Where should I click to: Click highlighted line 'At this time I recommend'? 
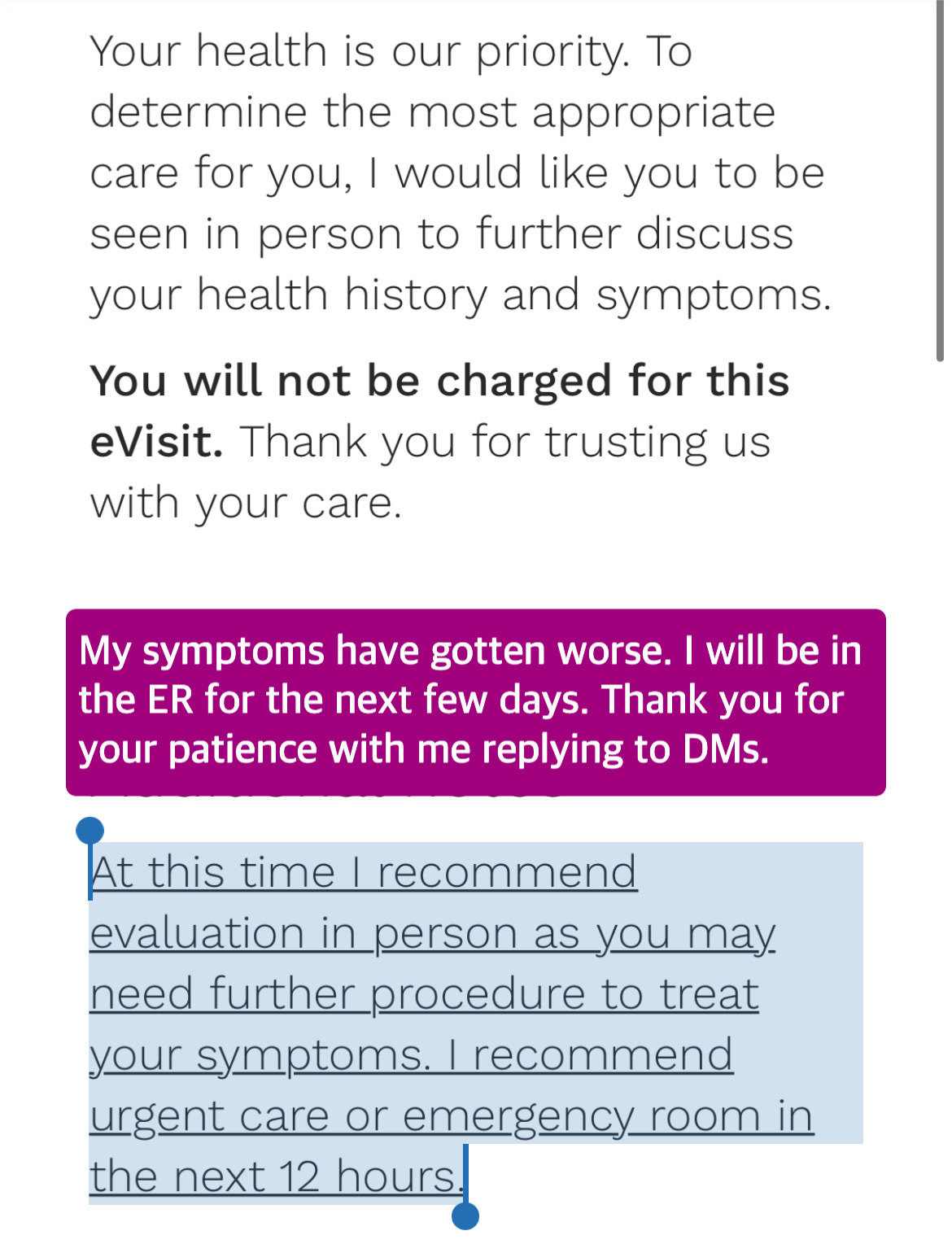(x=363, y=872)
